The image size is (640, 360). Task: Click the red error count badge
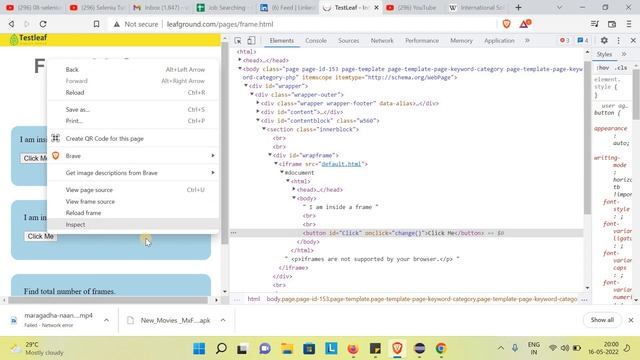click(x=564, y=40)
